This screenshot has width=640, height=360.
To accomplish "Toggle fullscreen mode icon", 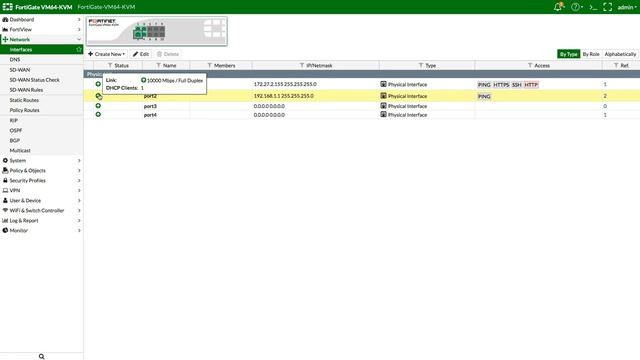I will 607,7.
